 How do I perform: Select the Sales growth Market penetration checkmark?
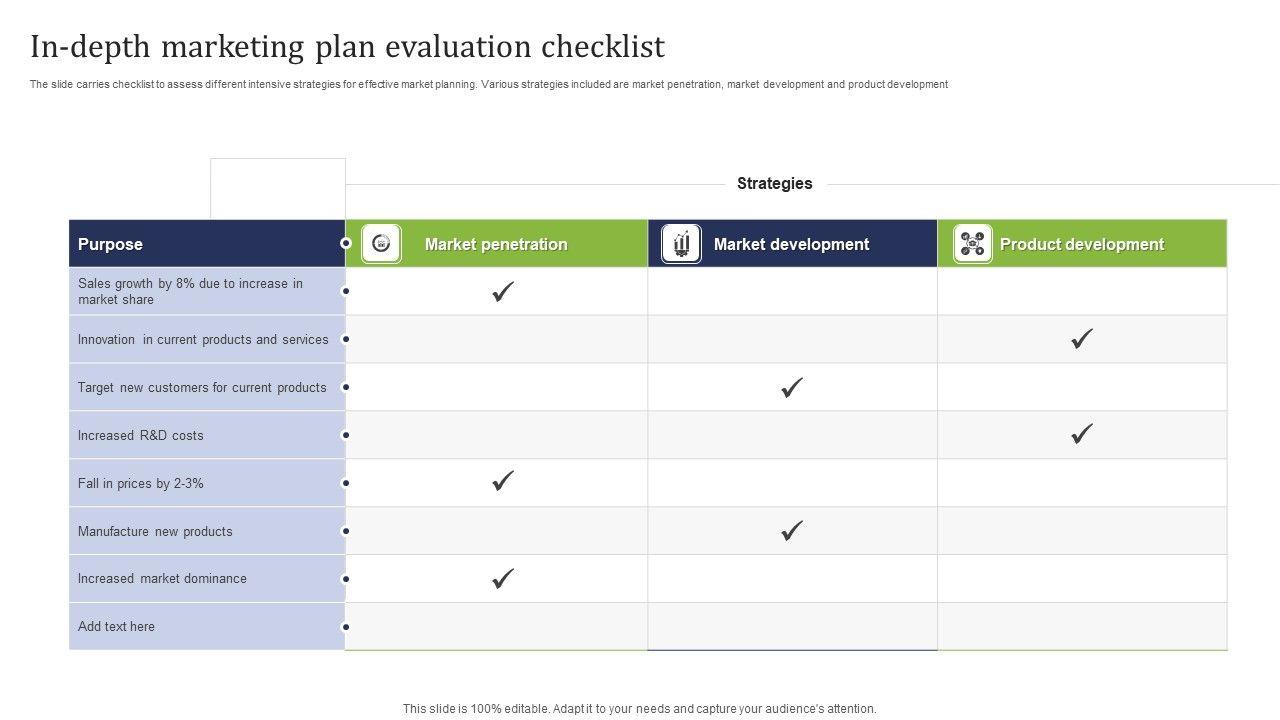click(x=503, y=292)
